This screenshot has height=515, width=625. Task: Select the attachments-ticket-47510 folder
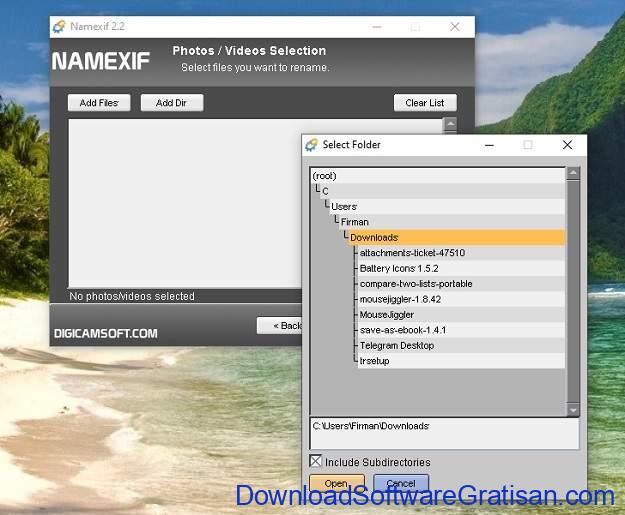point(462,253)
